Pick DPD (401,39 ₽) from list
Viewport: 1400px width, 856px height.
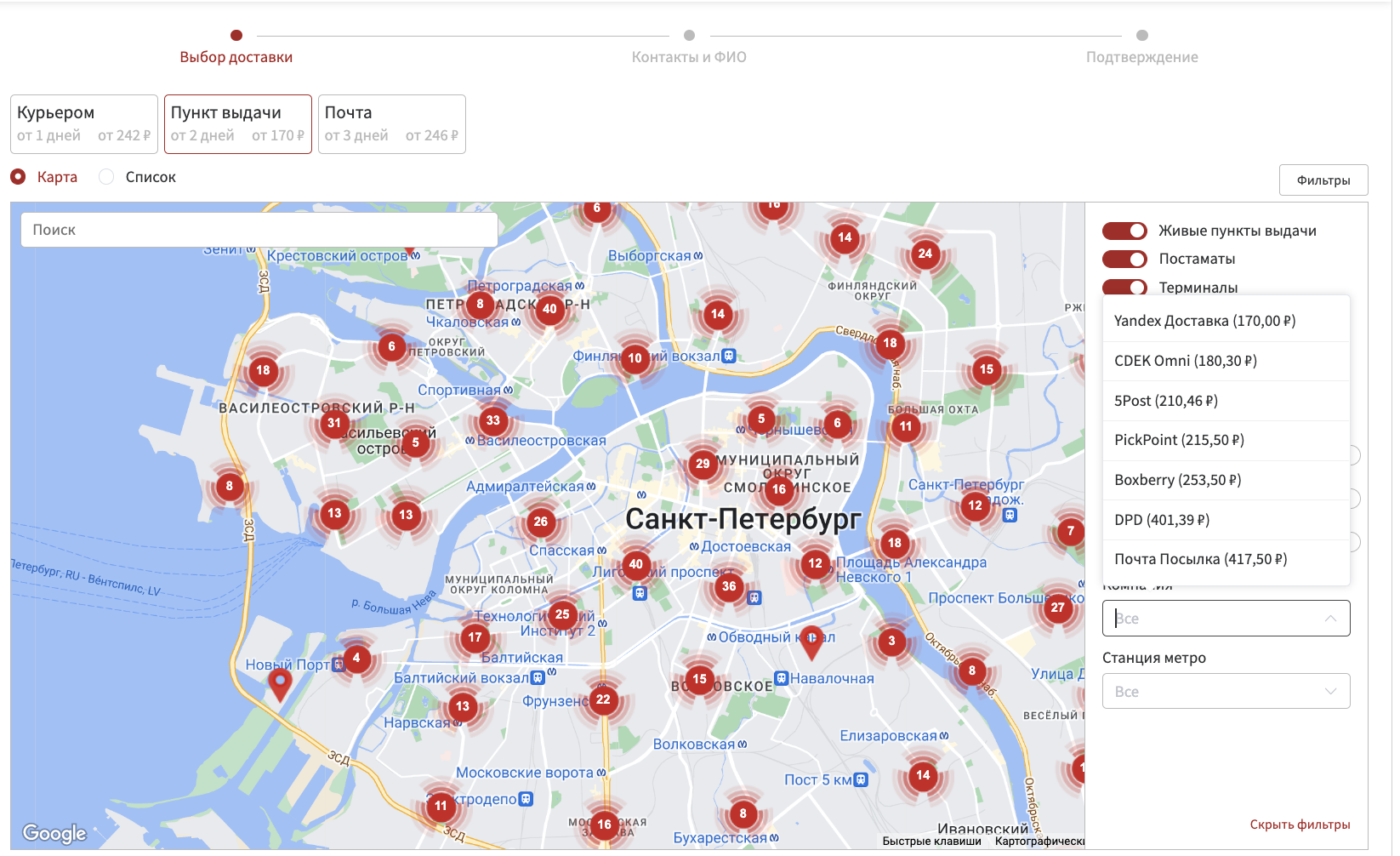click(1226, 520)
